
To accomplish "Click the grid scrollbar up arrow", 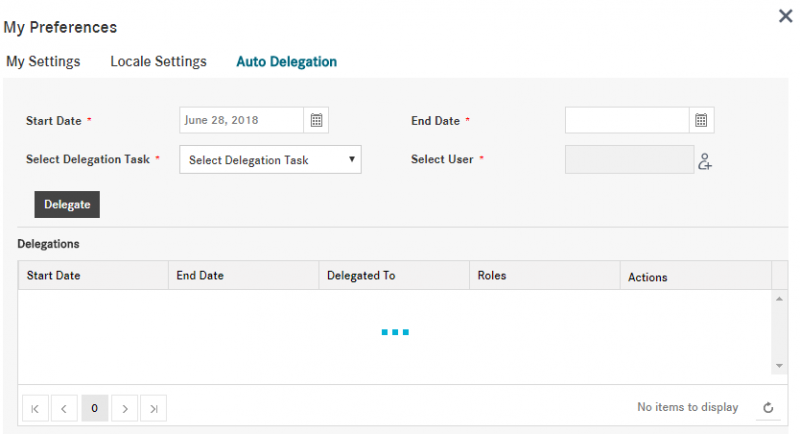I will (779, 299).
